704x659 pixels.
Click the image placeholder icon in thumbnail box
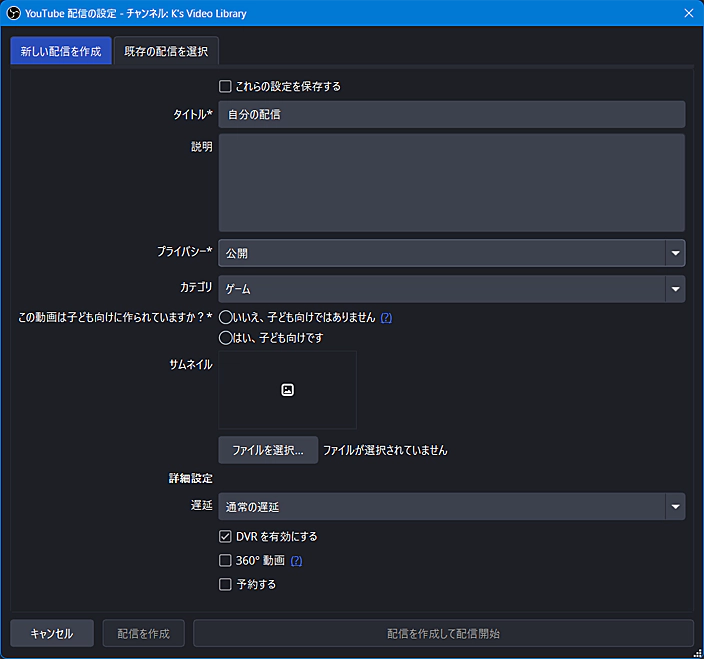pos(287,390)
